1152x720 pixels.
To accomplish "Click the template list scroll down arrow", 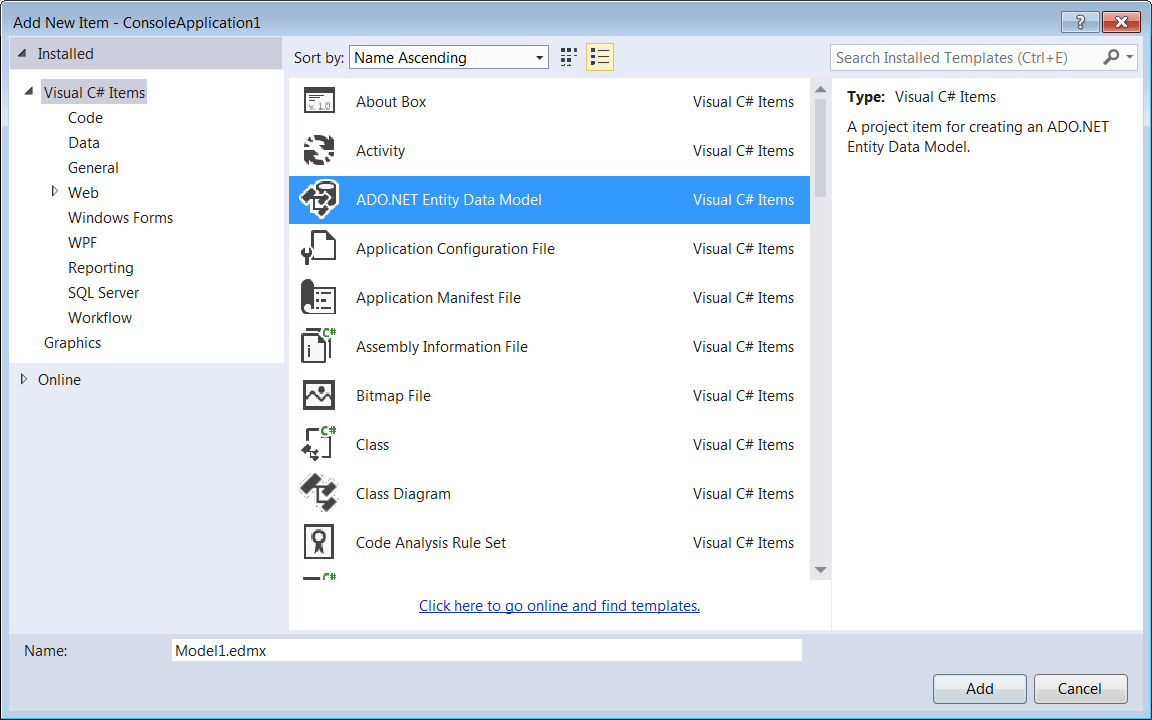I will pyautogui.click(x=821, y=570).
